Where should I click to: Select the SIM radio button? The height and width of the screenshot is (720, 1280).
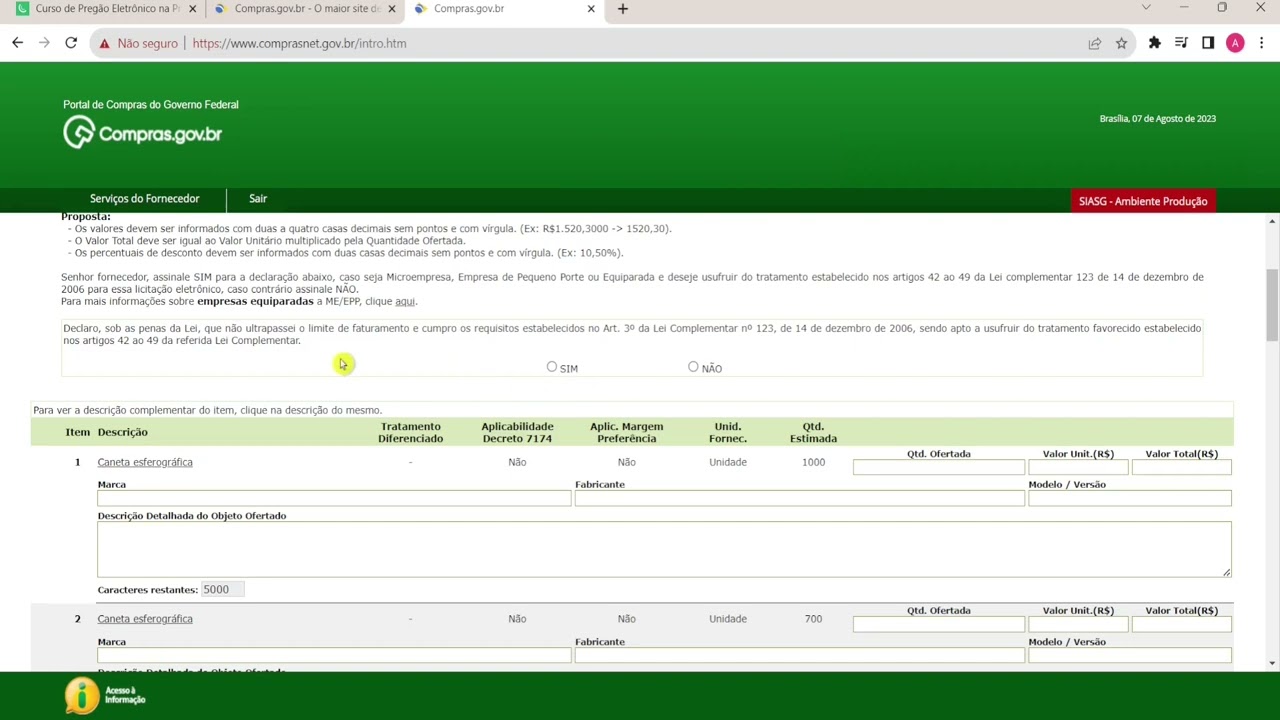coord(552,367)
